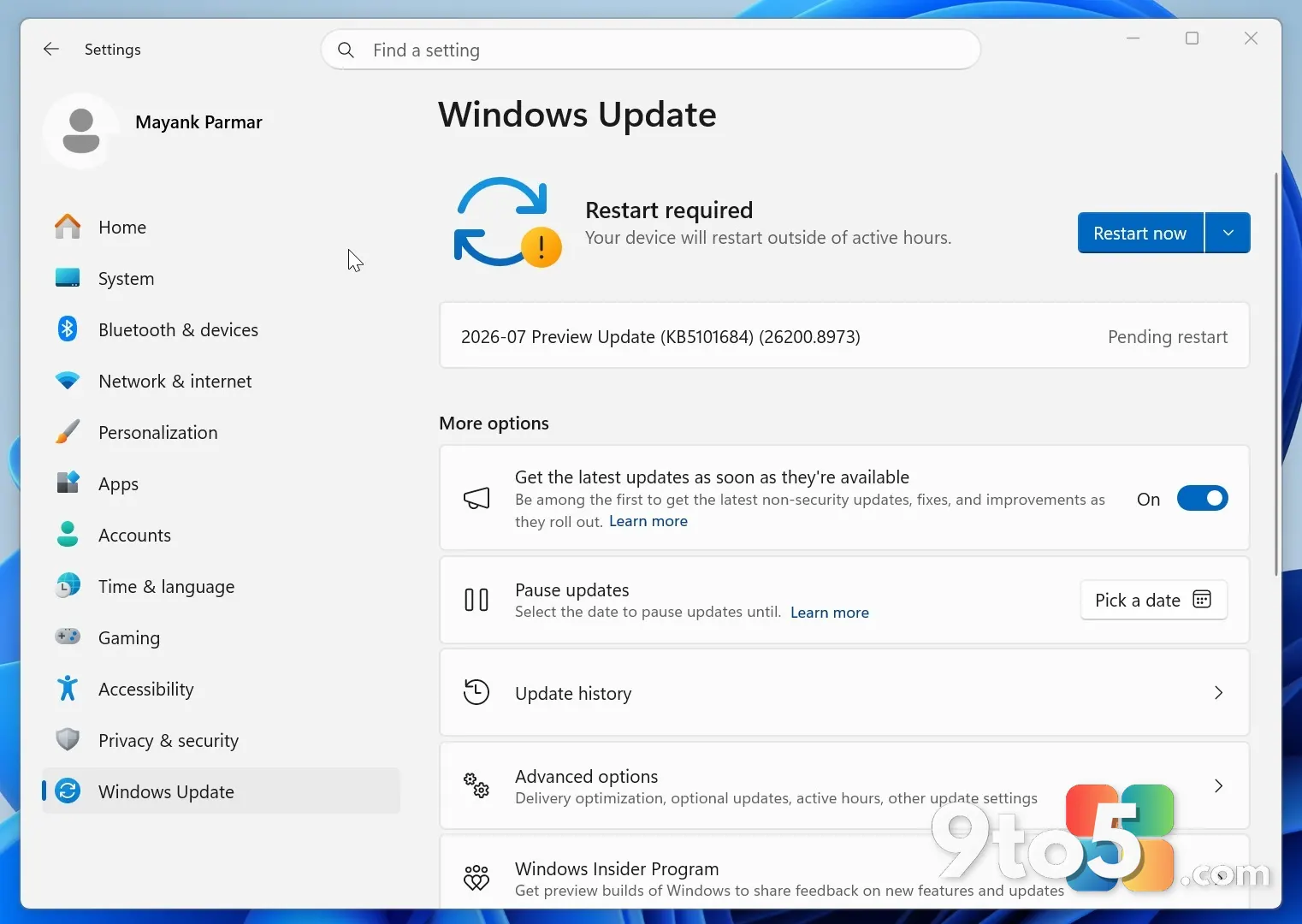Turn off get latest updates toggle

(1202, 498)
